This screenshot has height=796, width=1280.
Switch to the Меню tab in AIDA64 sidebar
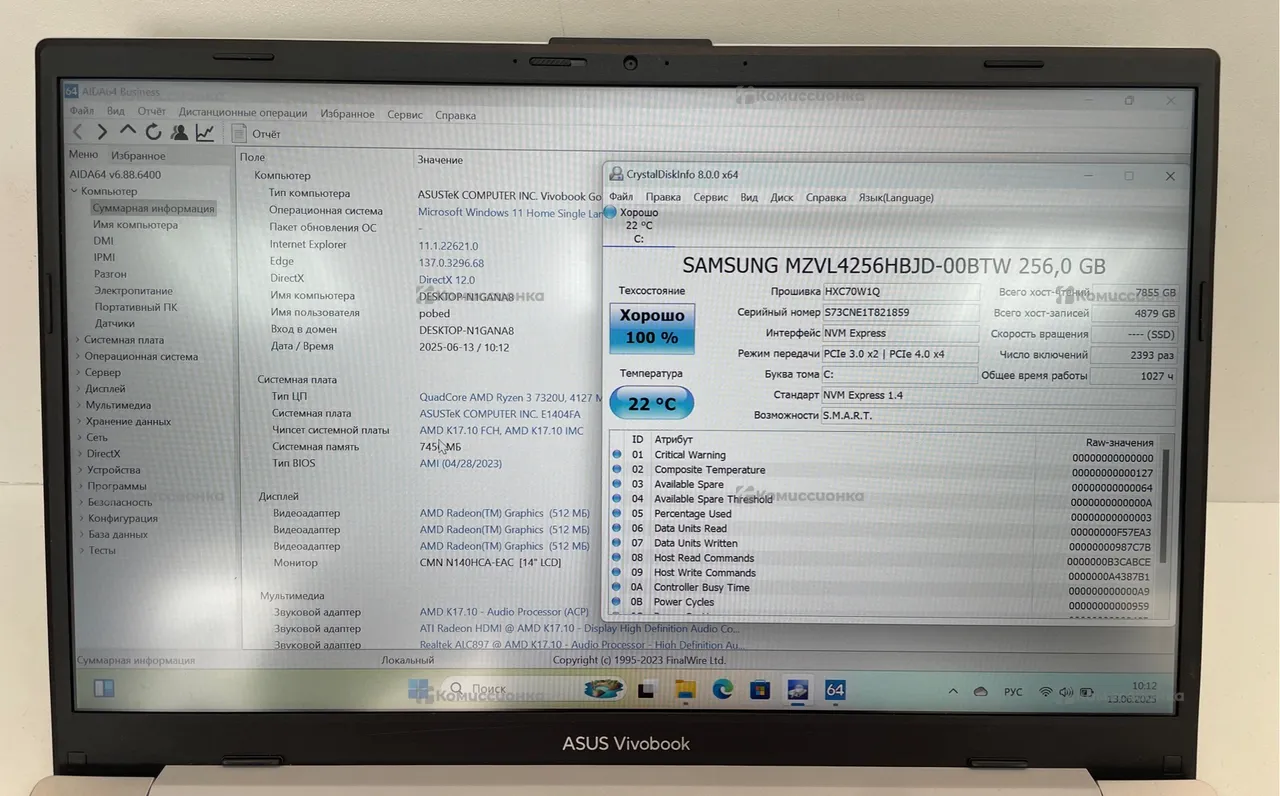[x=83, y=155]
